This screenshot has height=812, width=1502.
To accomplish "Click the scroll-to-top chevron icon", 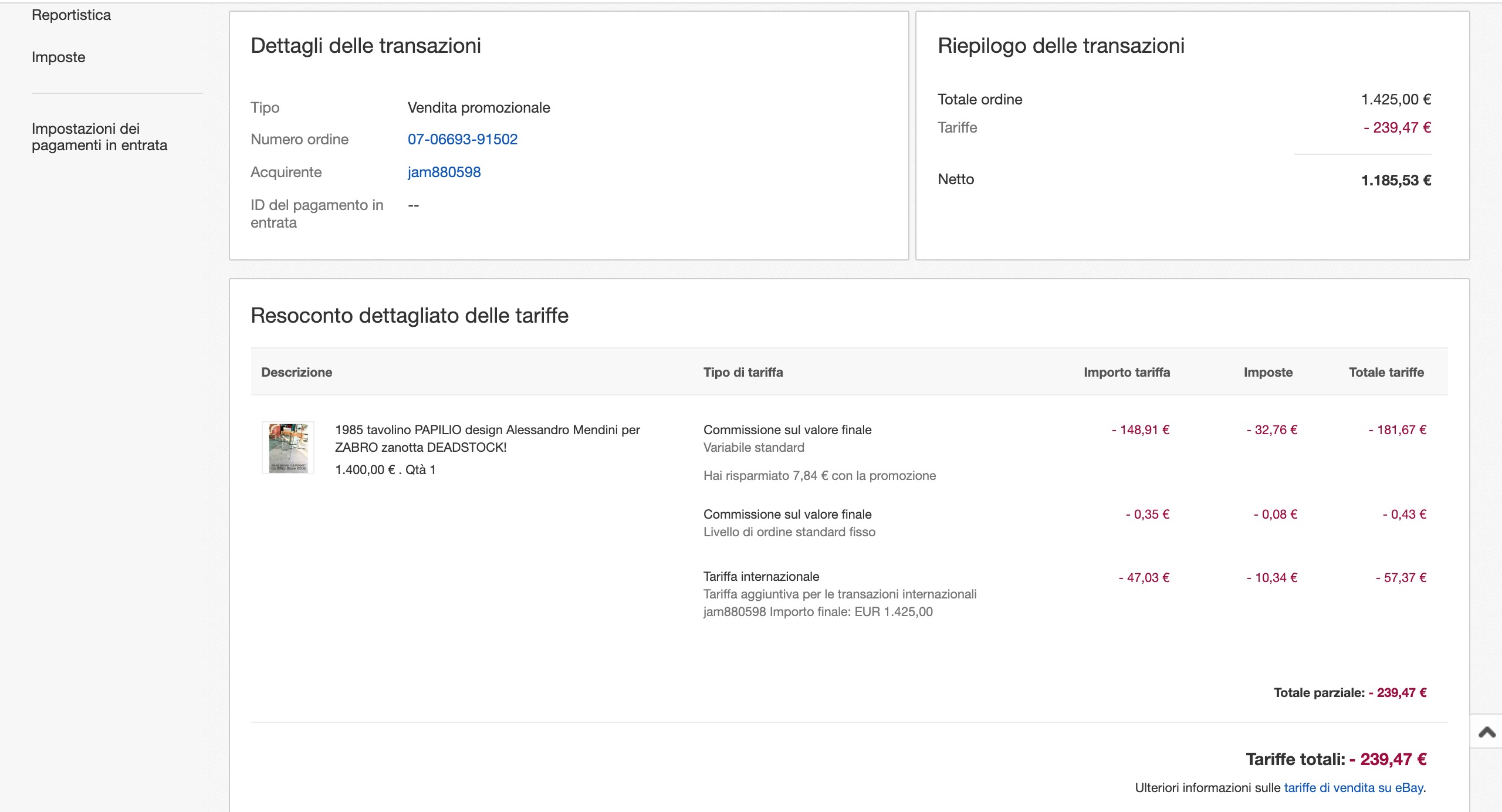I will (1487, 732).
